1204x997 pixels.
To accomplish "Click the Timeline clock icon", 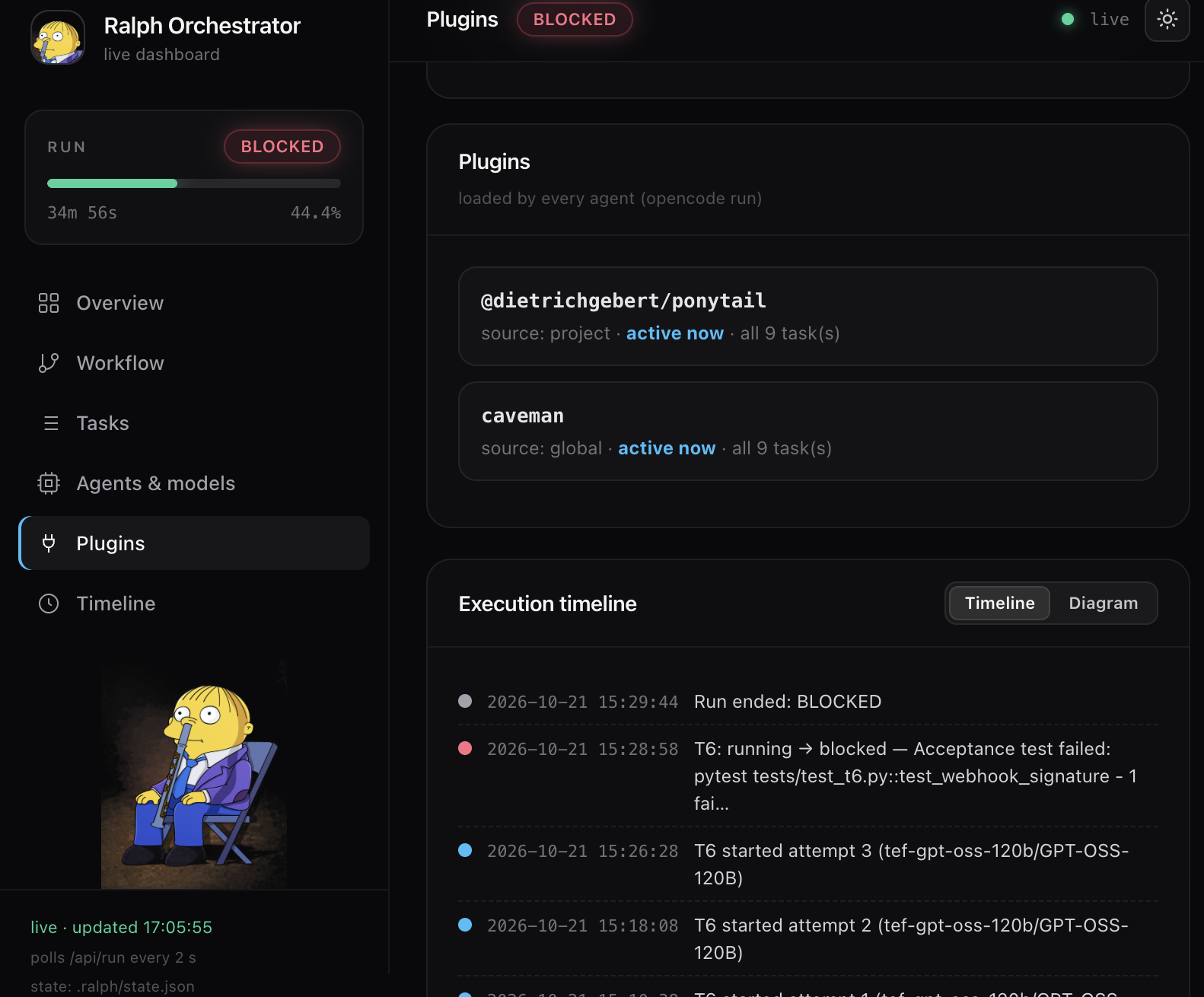I will click(x=49, y=604).
